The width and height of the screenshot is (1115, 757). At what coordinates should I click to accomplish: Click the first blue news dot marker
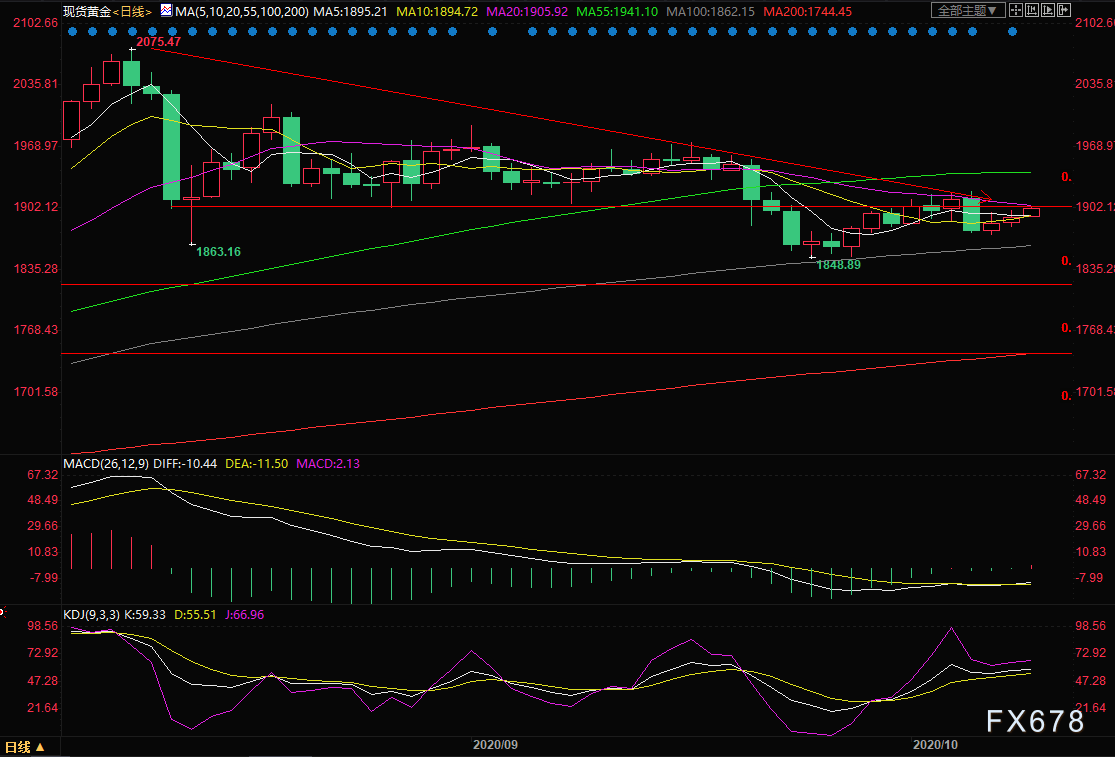coord(72,31)
